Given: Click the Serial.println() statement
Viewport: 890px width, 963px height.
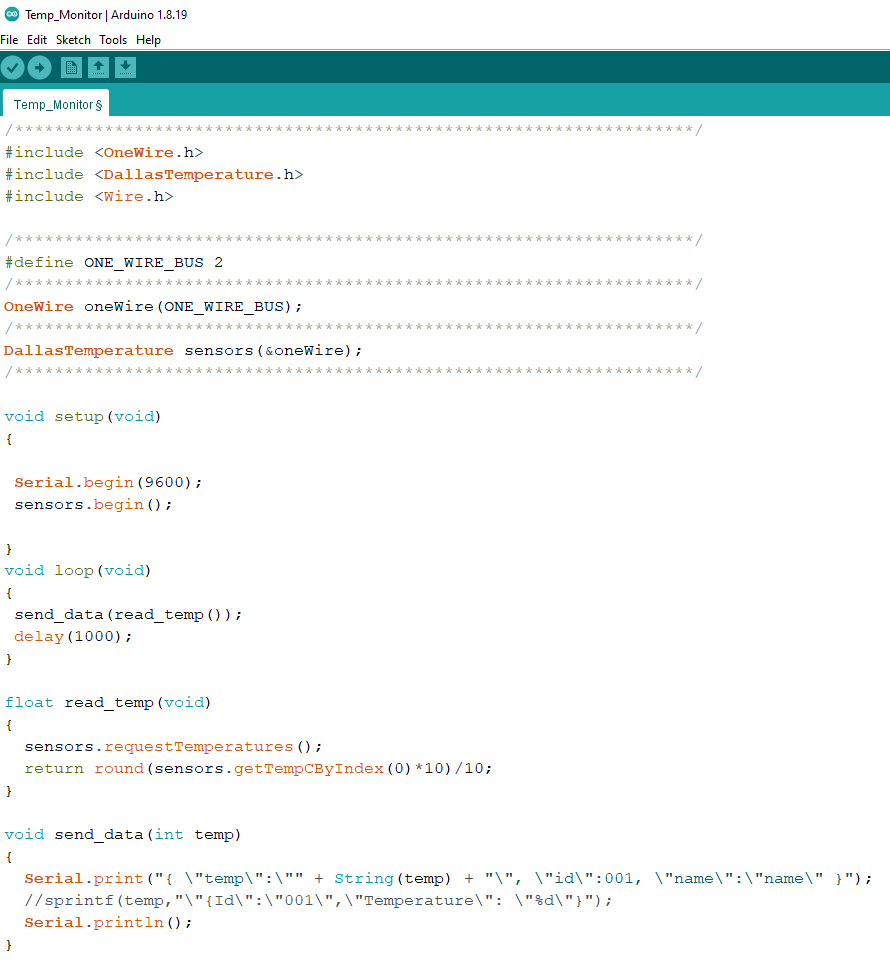Looking at the screenshot, I should tap(108, 922).
